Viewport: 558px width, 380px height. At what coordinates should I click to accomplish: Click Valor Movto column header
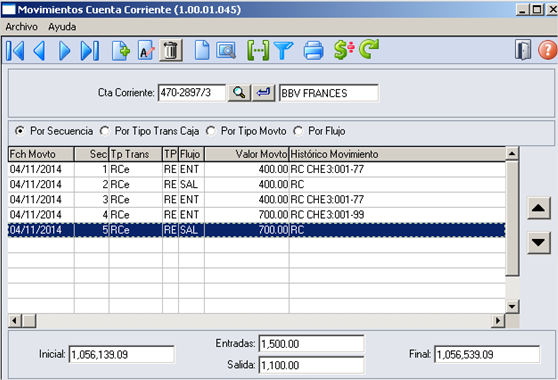(x=247, y=154)
